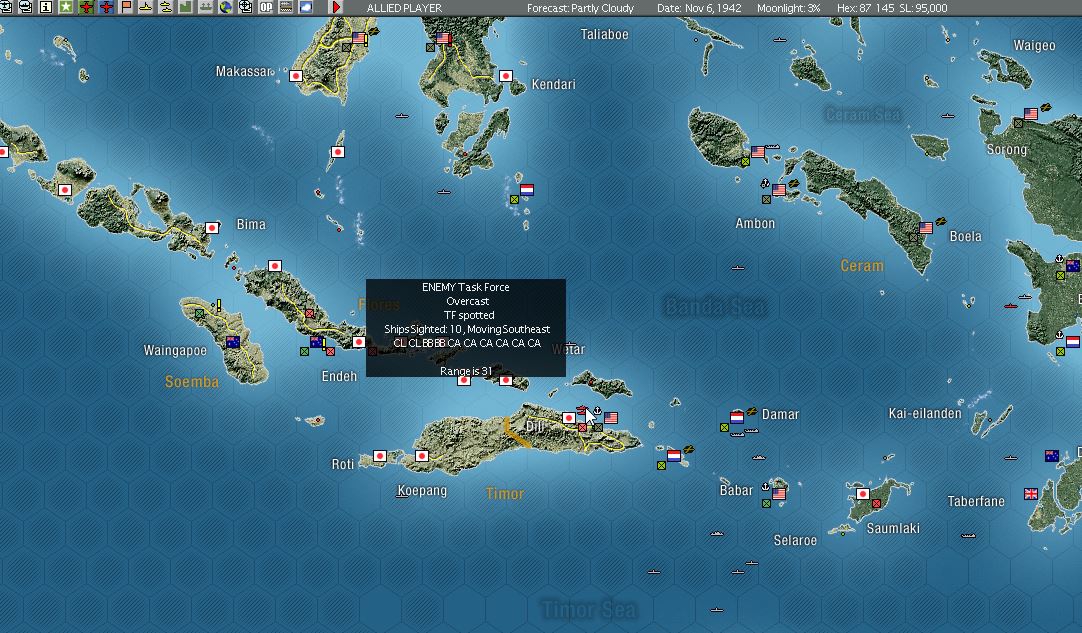Open the cloud weather toolbar icon

click(306, 8)
